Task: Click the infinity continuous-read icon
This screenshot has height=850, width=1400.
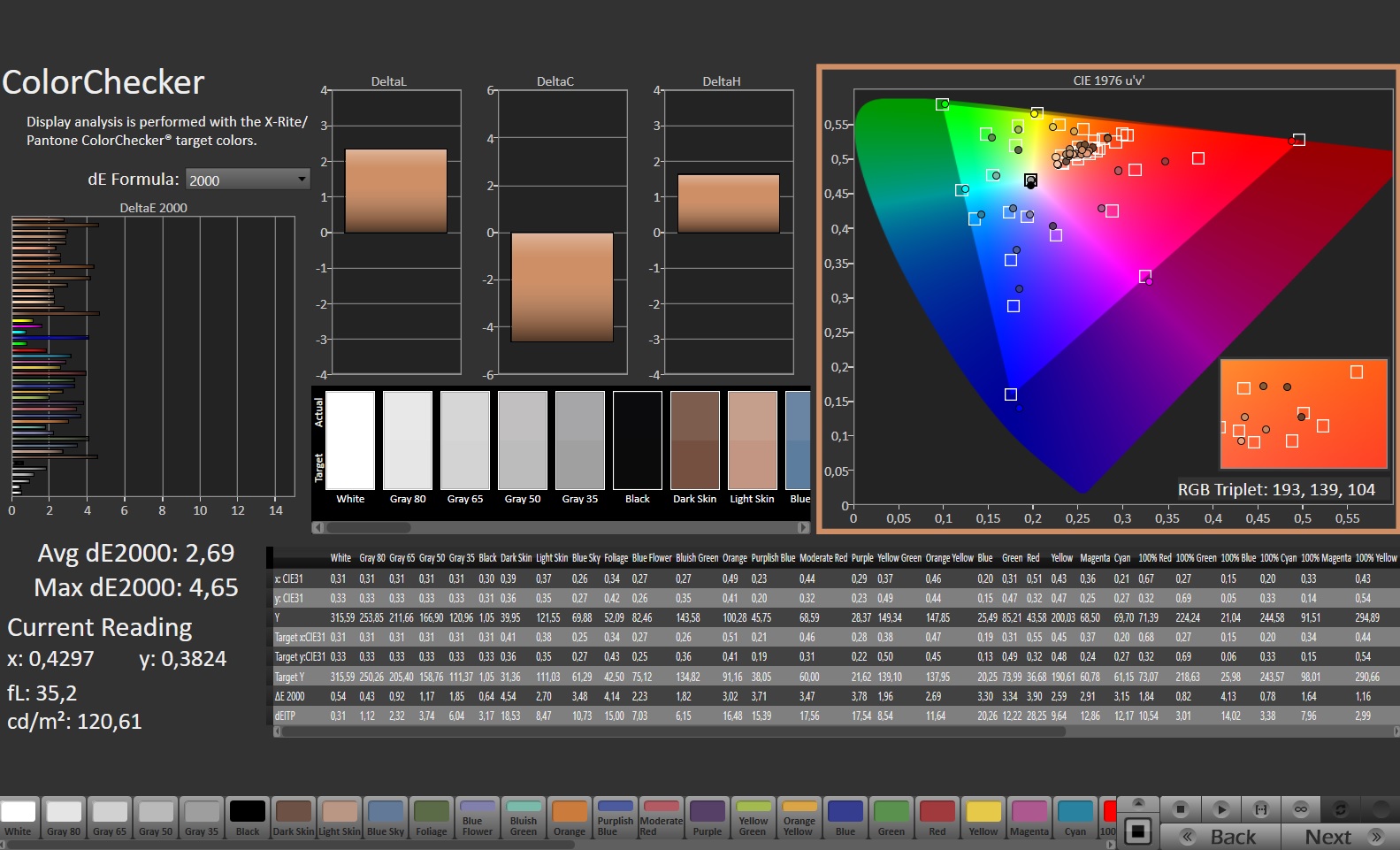Action: point(1301,809)
